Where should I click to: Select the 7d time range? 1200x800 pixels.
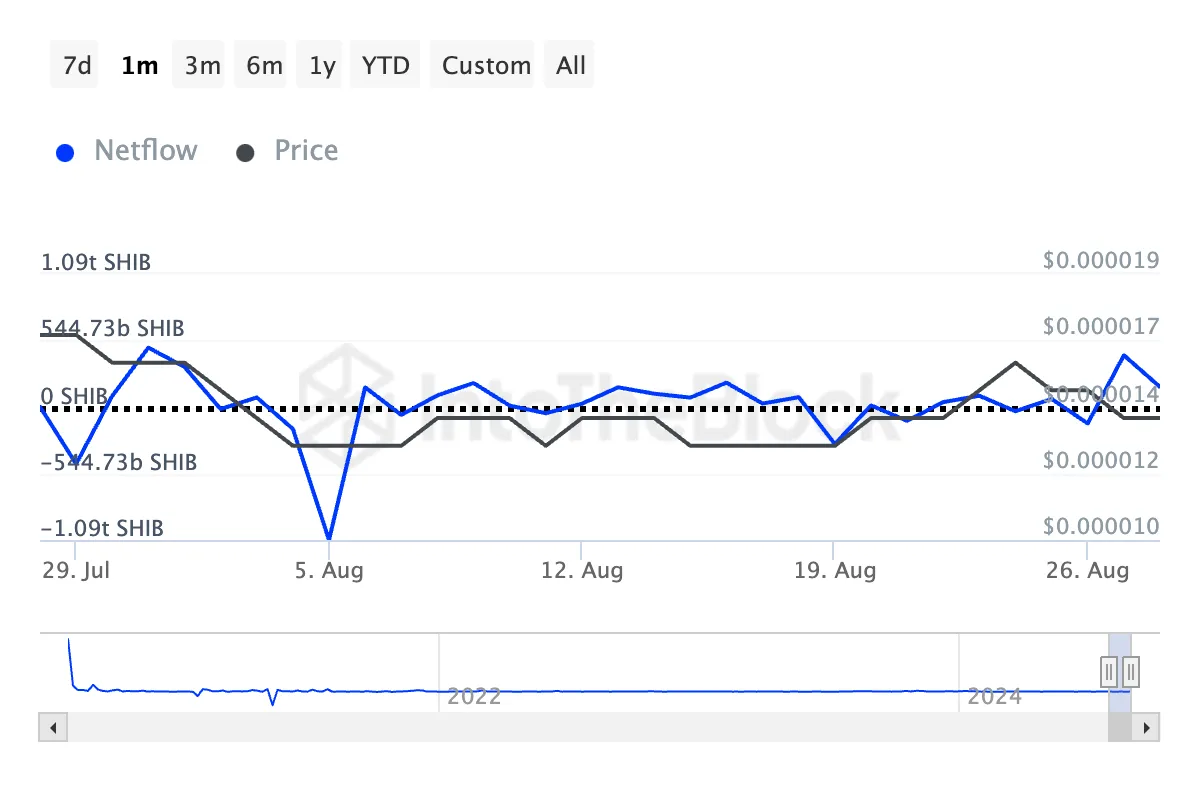77,66
